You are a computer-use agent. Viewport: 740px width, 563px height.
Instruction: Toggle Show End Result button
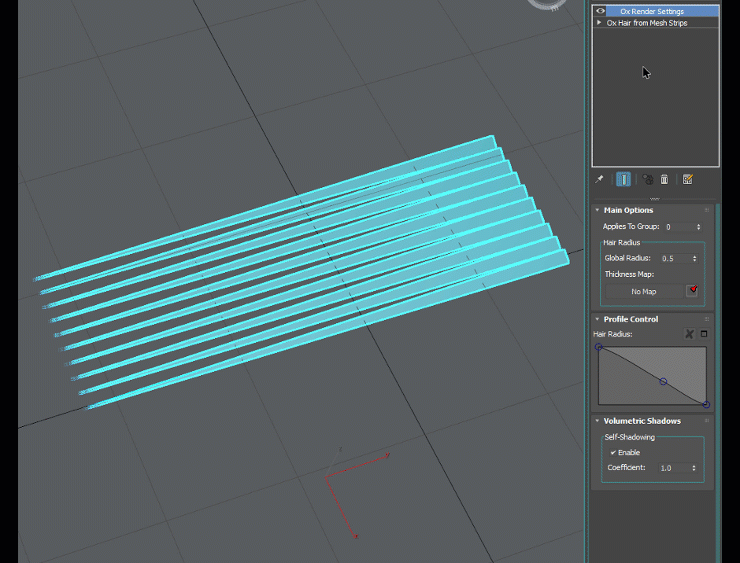tap(624, 180)
